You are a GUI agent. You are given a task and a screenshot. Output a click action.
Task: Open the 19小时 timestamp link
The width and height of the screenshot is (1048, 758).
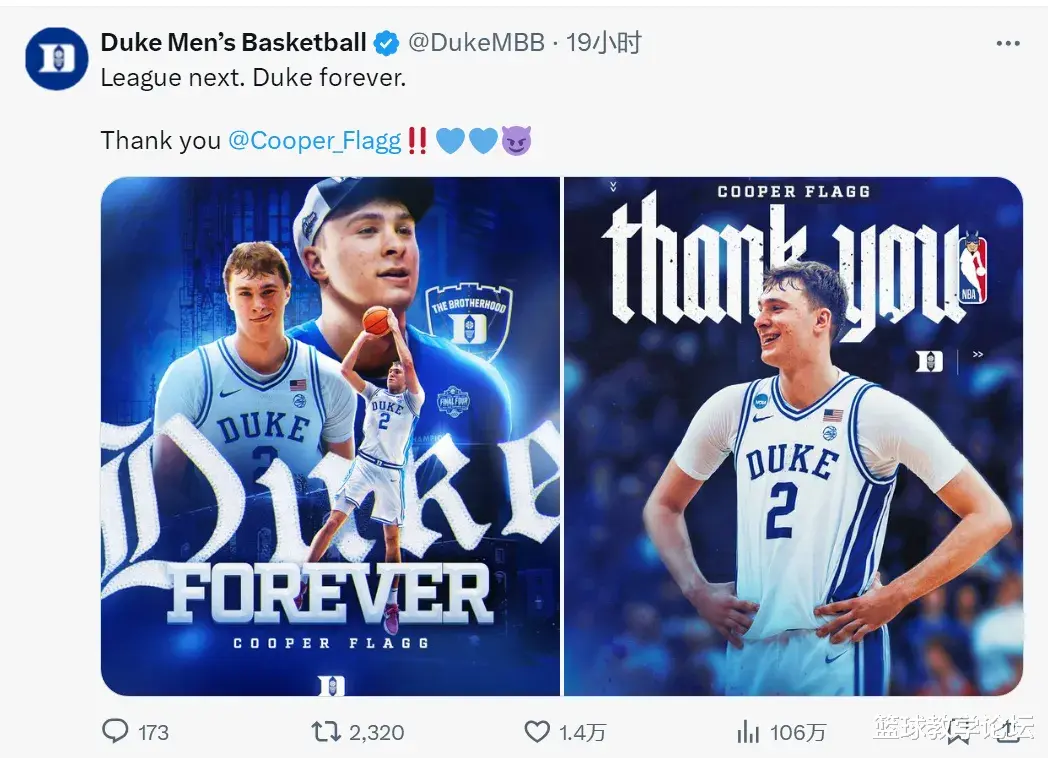coord(604,42)
